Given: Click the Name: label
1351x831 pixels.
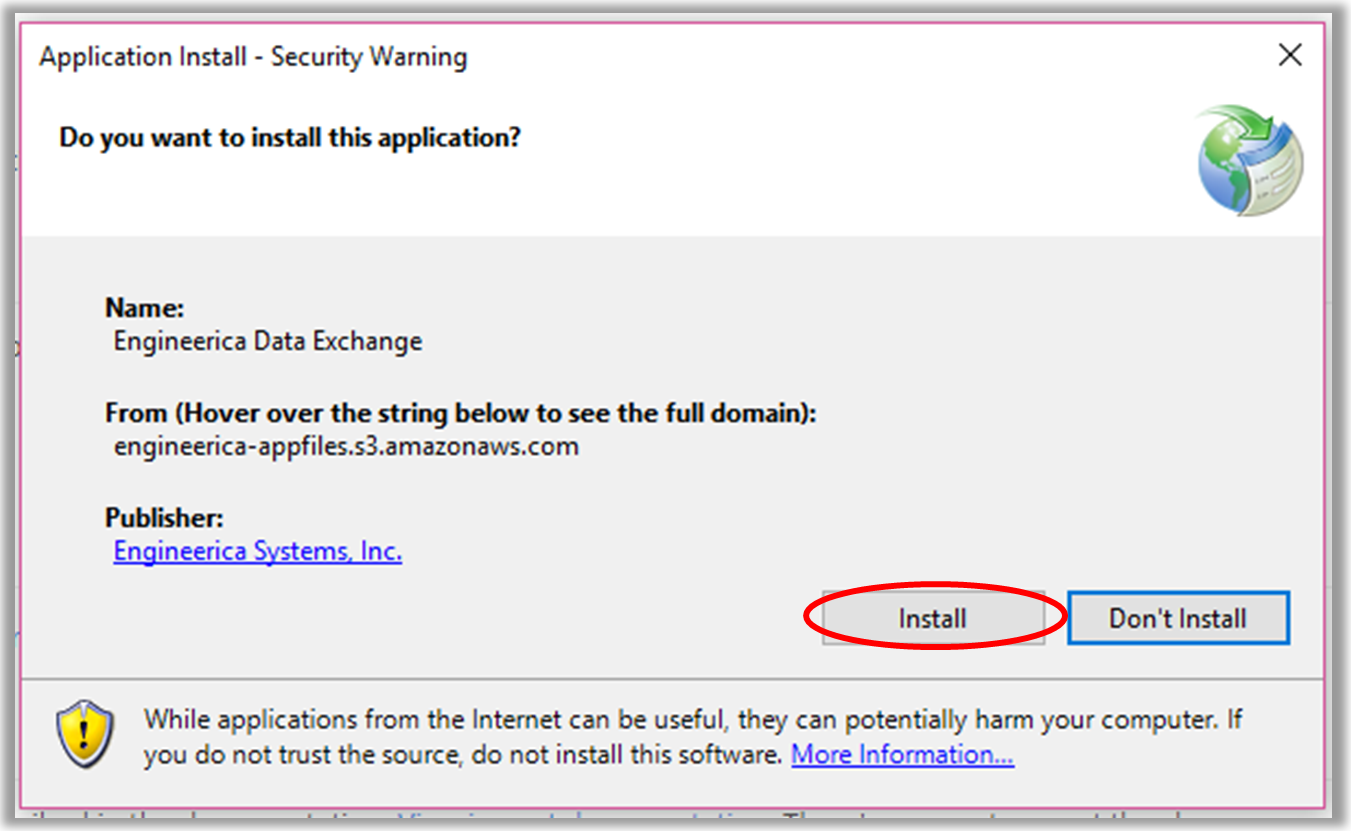Looking at the screenshot, I should click(145, 308).
